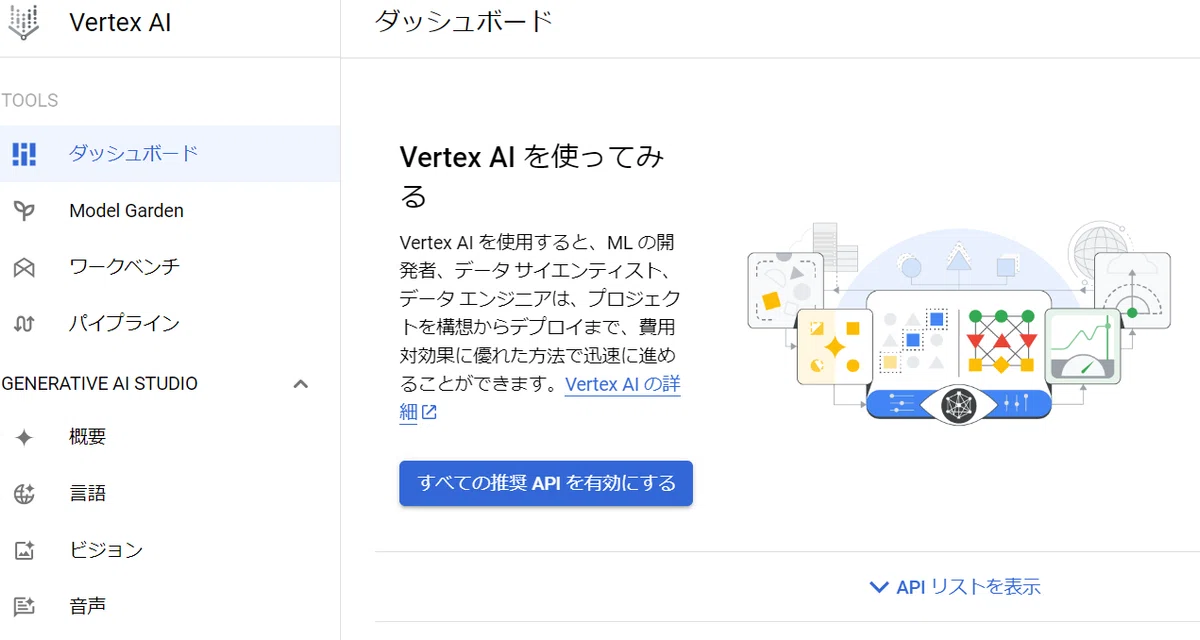Click the パイプライン sidebar icon
The image size is (1200, 640).
tap(24, 324)
